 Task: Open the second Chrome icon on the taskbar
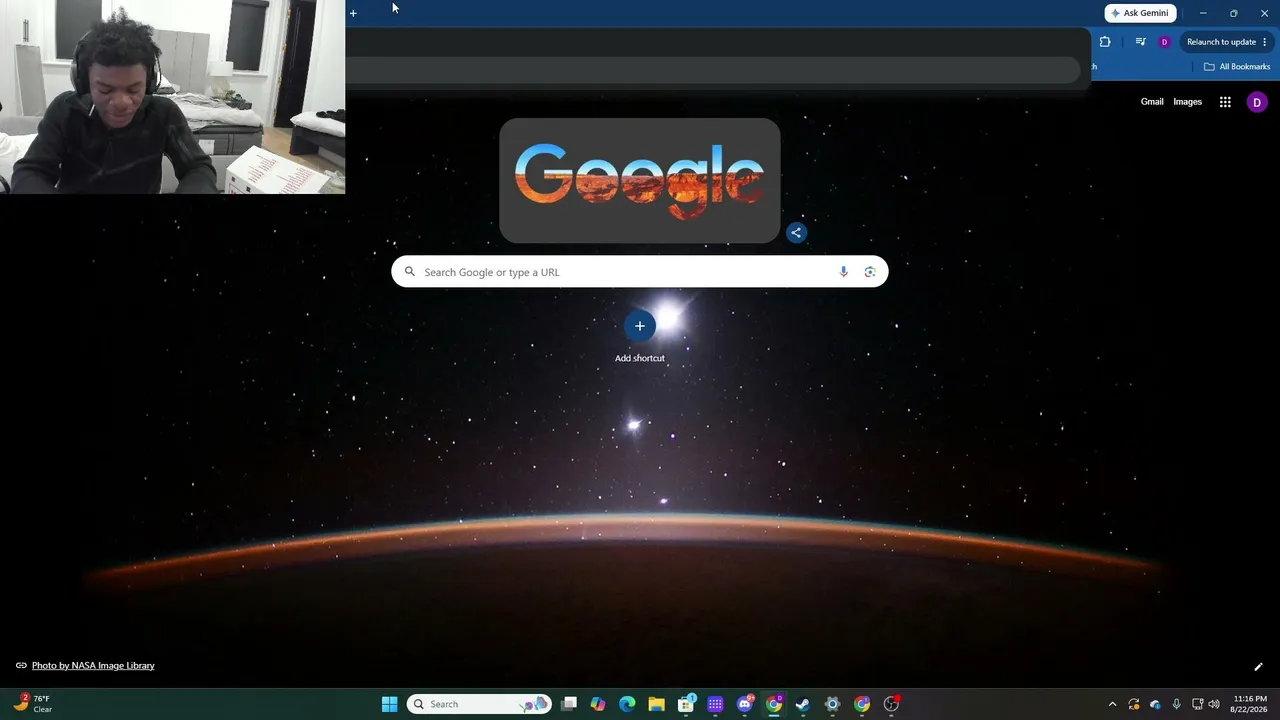coord(862,704)
